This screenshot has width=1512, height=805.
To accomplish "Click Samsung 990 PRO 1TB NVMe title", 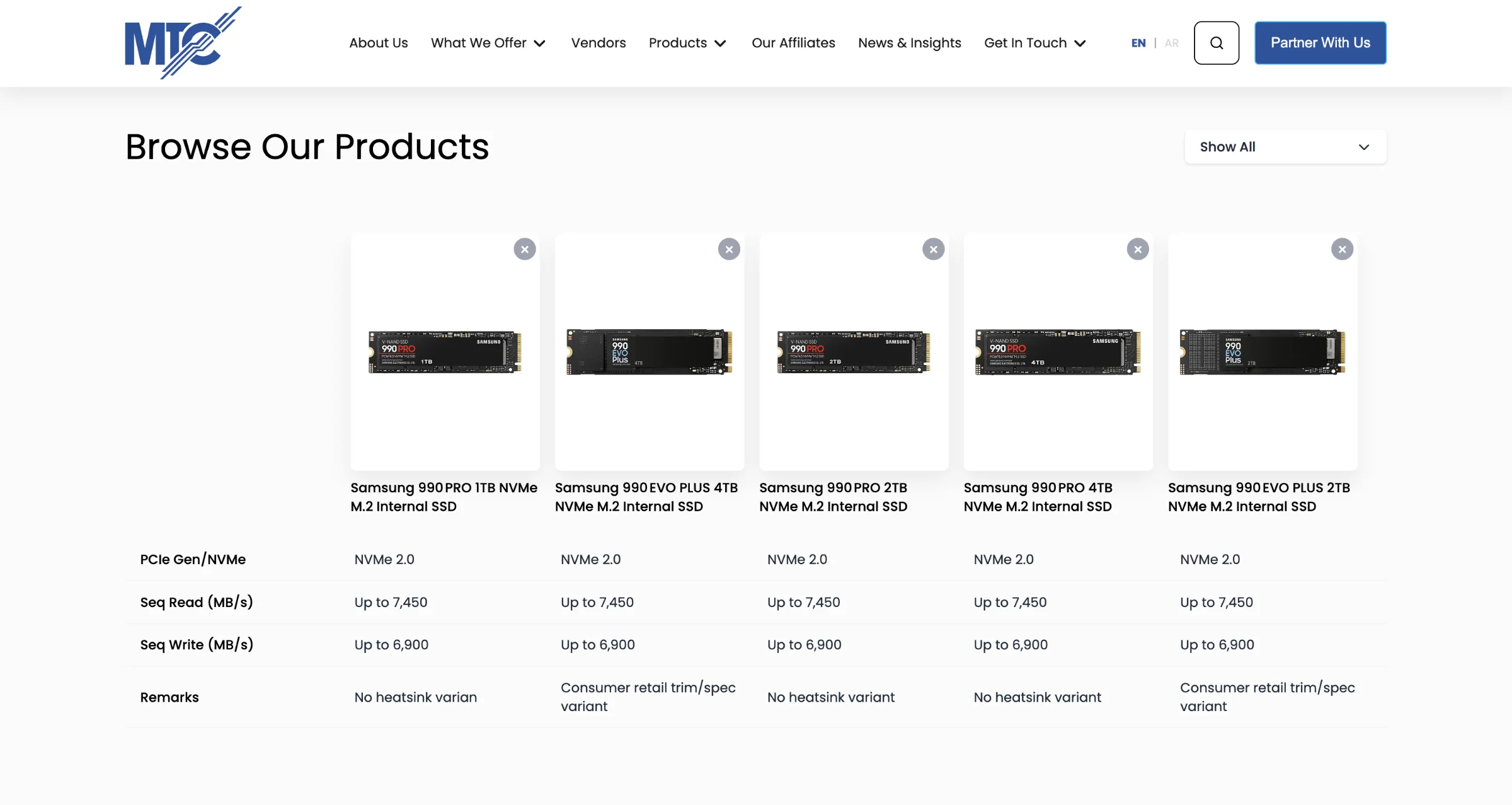I will tap(444, 497).
